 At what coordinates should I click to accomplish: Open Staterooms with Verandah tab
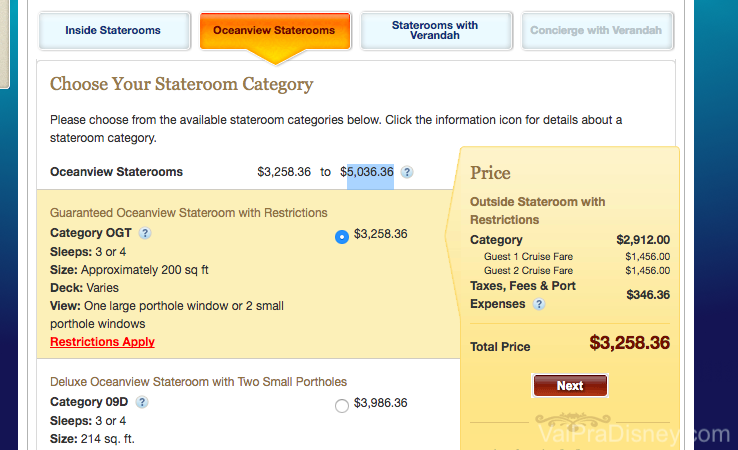(x=436, y=31)
